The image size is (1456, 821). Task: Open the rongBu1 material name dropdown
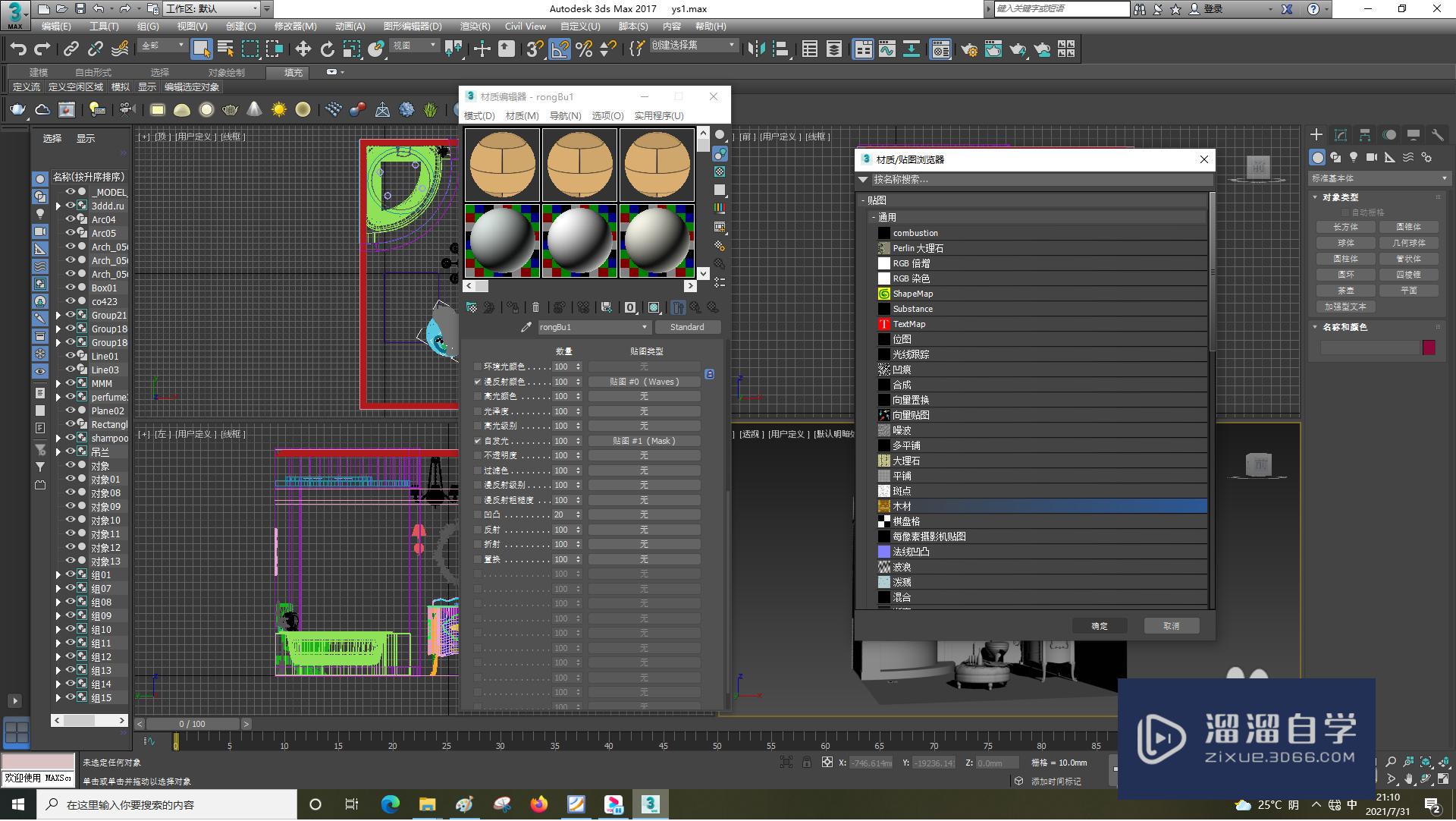point(644,327)
